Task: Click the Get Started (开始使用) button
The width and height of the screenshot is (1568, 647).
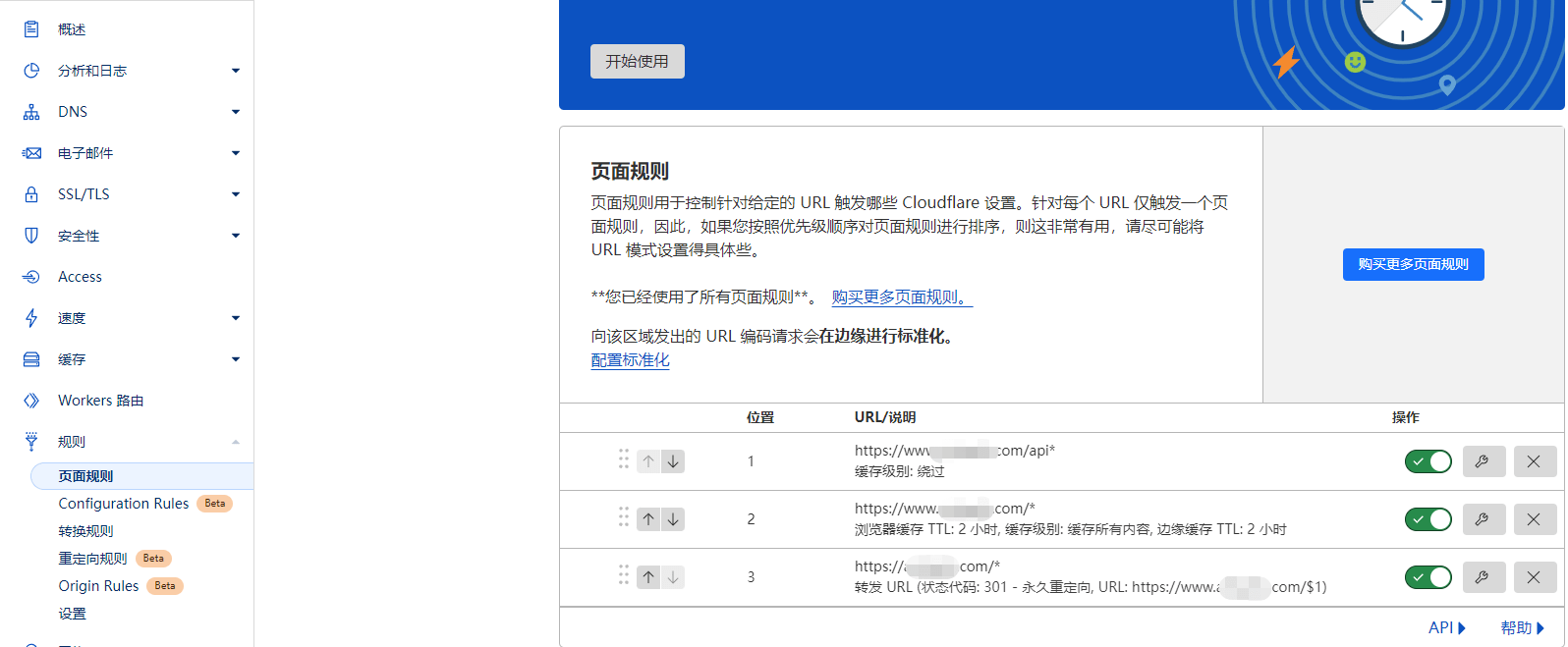Action: (638, 61)
